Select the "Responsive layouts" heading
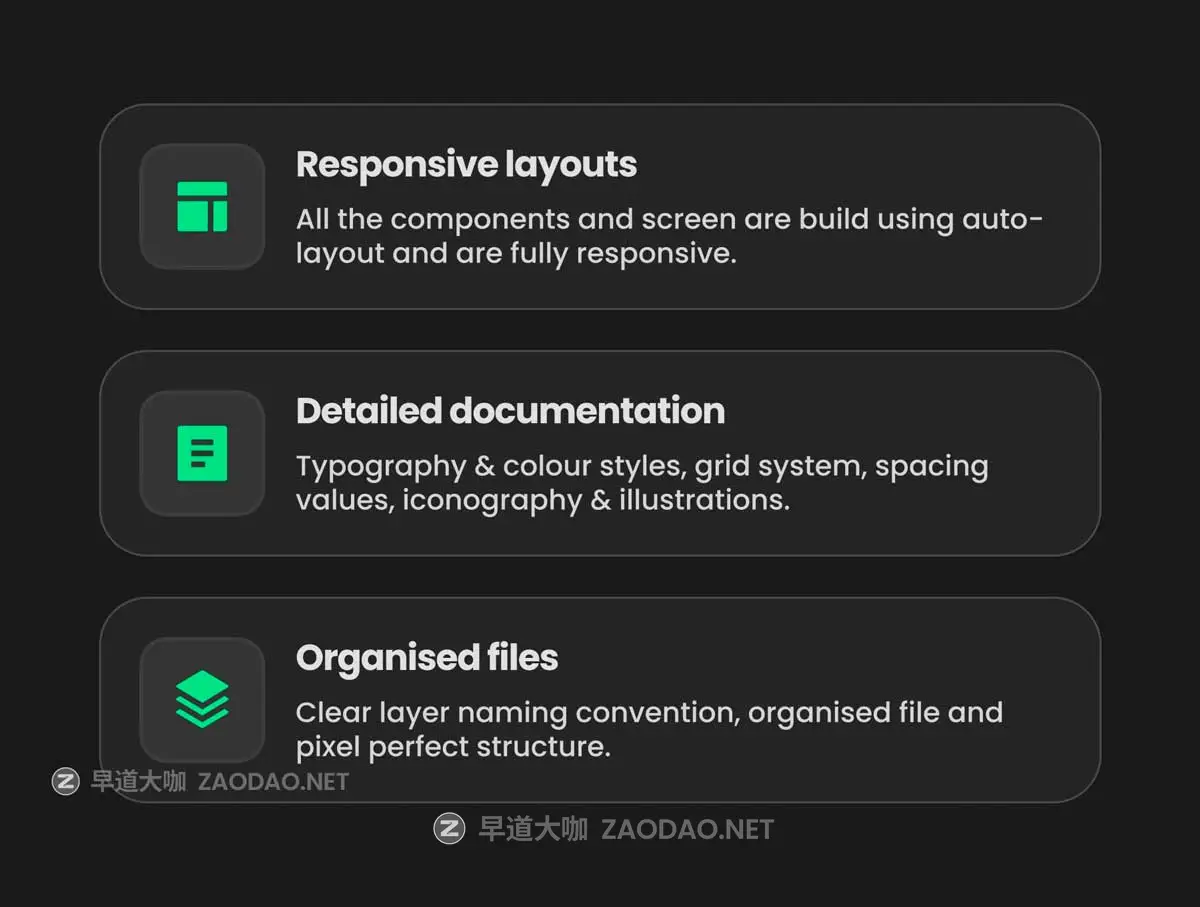 [x=466, y=164]
